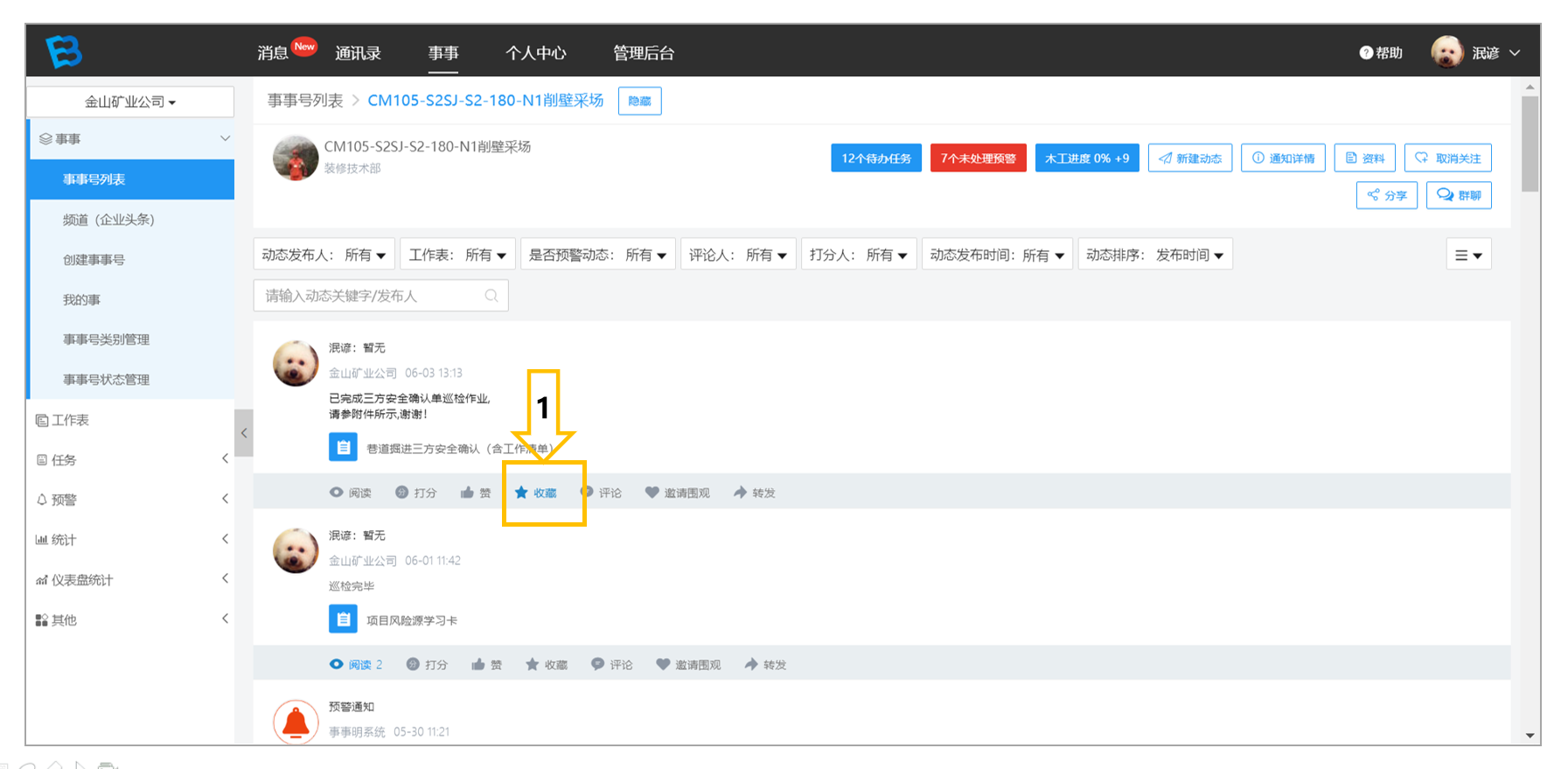This screenshot has width=1568, height=769.
Task: Click the 事事号列表 breadcrumb link
Action: pyautogui.click(x=305, y=101)
